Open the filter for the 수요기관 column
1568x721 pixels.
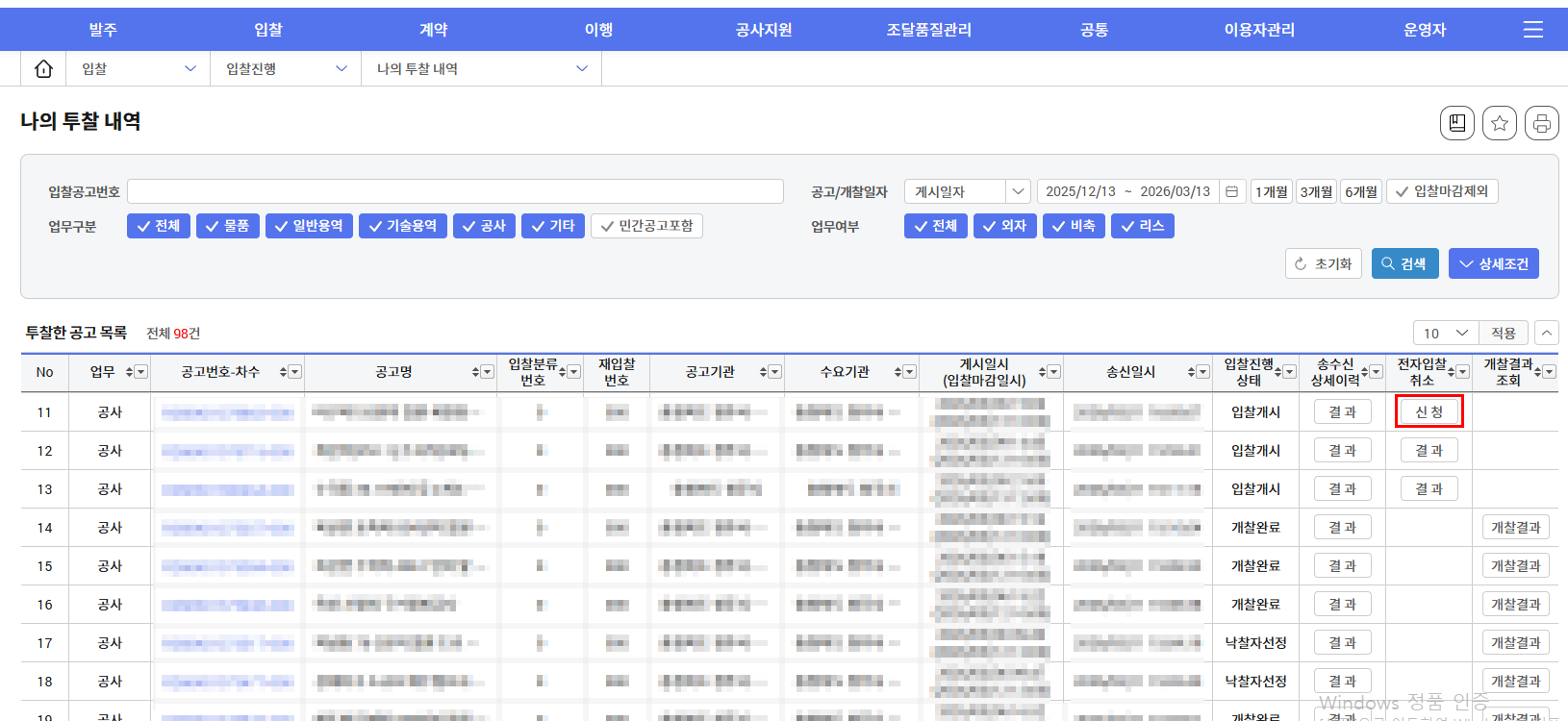tap(910, 372)
